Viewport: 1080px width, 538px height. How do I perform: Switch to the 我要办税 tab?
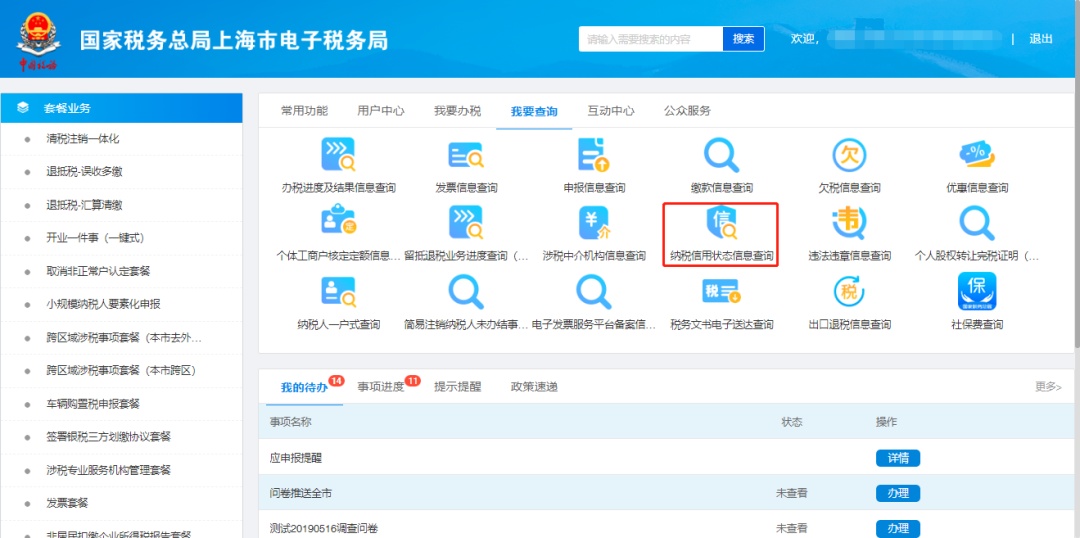click(x=457, y=111)
